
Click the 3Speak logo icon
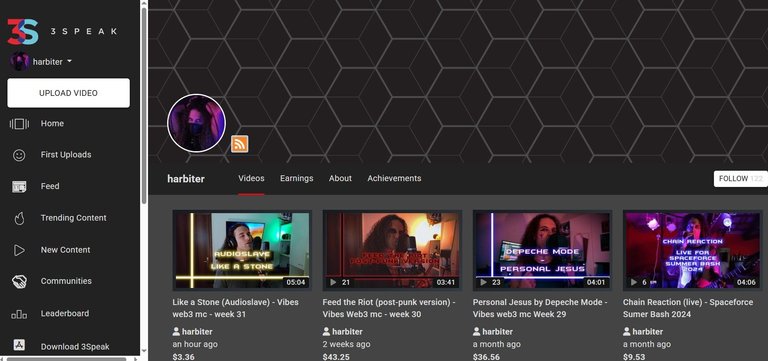click(x=23, y=32)
